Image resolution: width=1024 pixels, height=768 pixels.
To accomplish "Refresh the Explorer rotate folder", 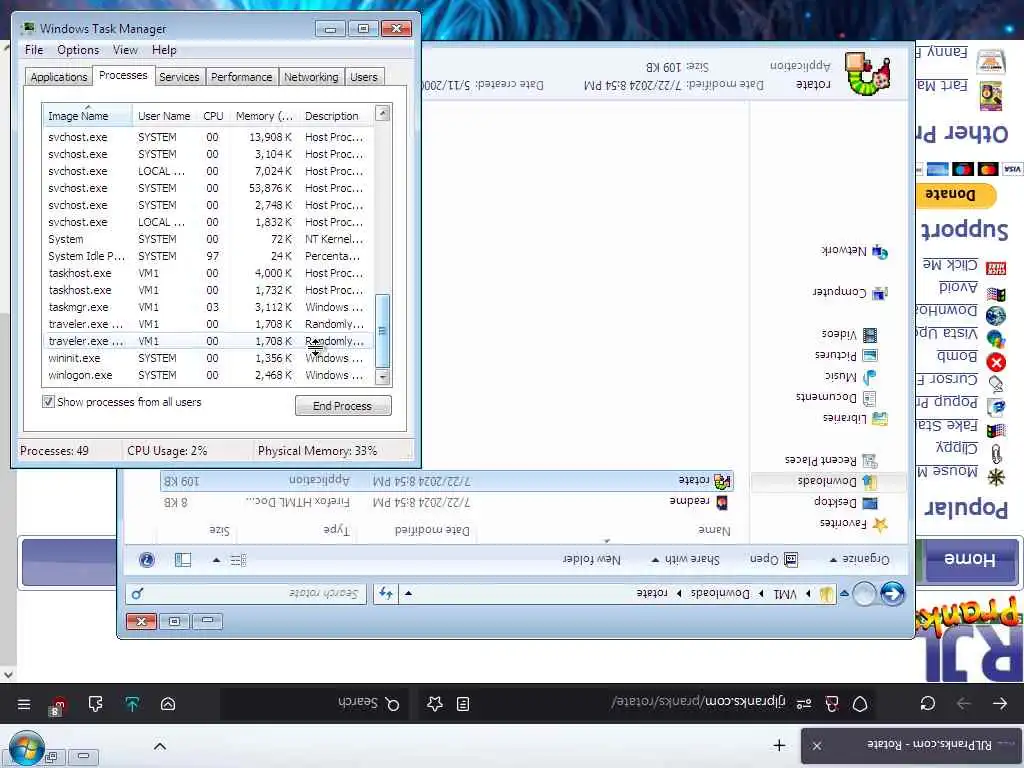I will [386, 593].
